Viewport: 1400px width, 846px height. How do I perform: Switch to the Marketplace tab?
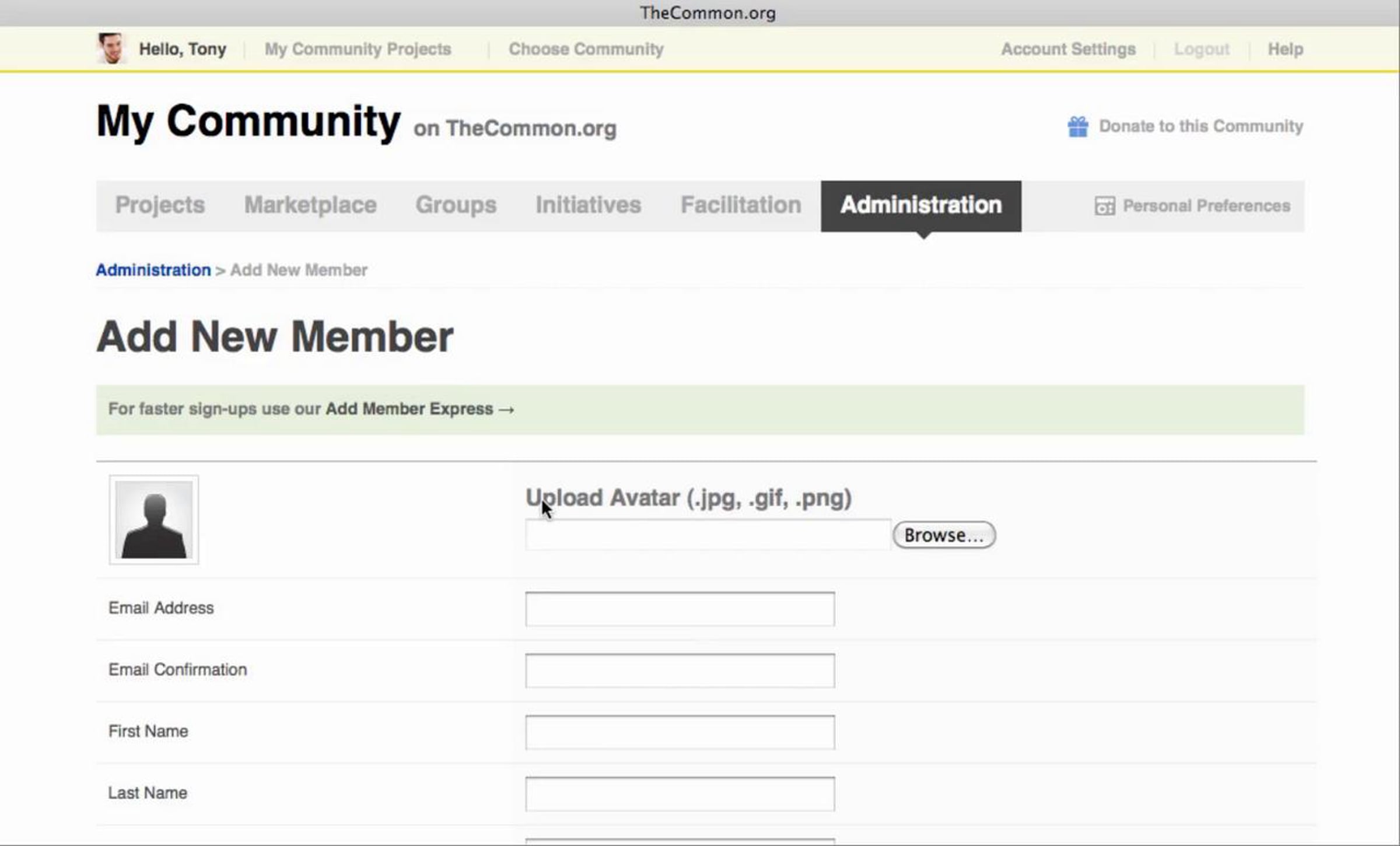click(x=310, y=205)
